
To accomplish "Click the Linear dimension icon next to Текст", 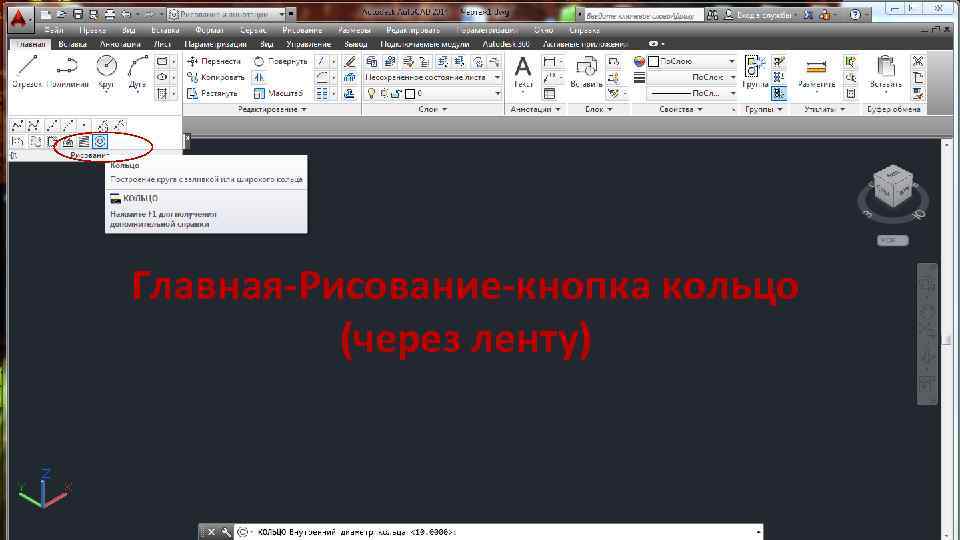I will coord(550,61).
